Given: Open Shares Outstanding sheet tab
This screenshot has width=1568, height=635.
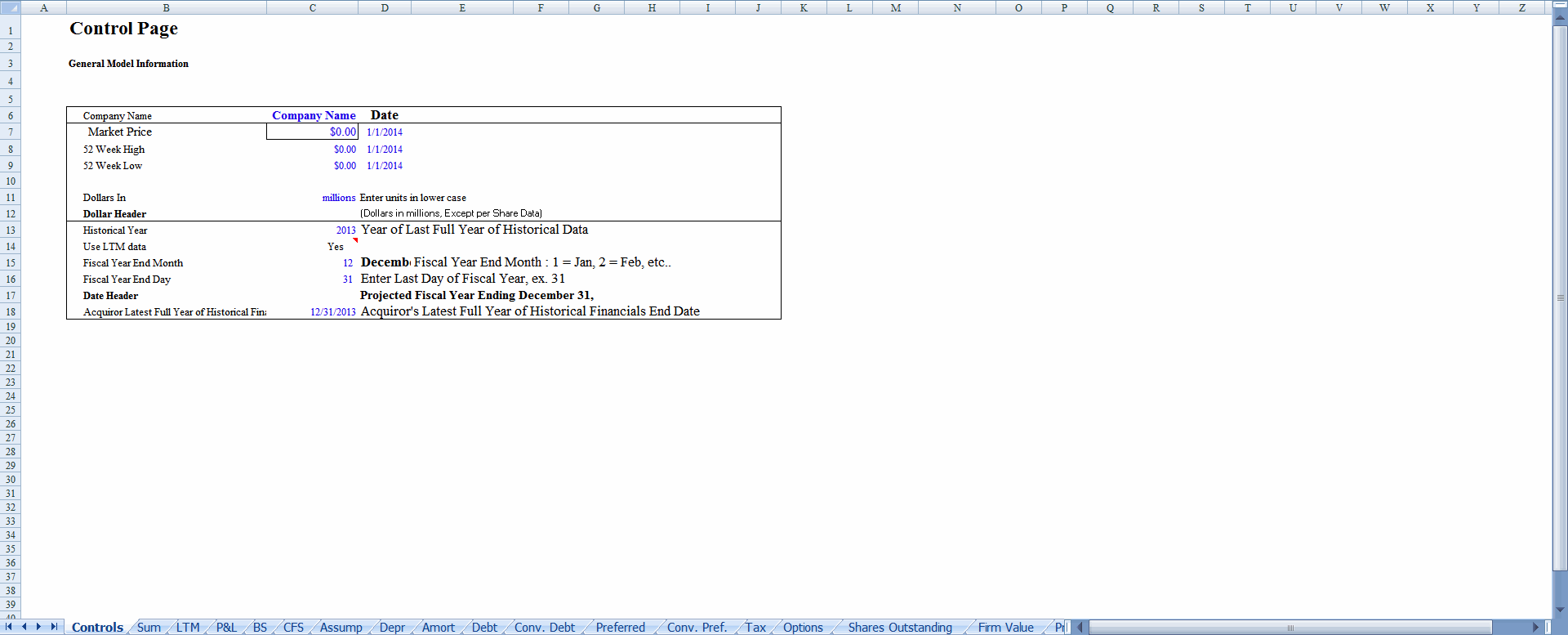Looking at the screenshot, I should 900,628.
